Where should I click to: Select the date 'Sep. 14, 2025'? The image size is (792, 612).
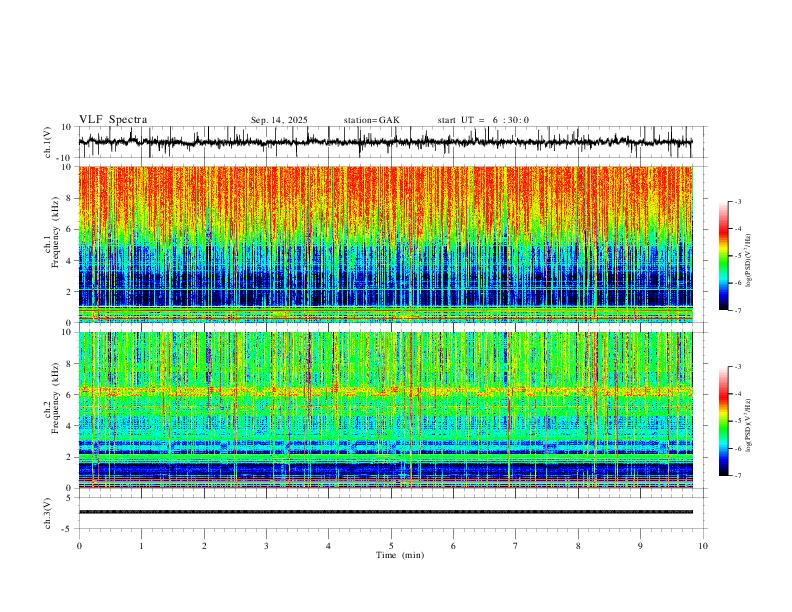279,120
